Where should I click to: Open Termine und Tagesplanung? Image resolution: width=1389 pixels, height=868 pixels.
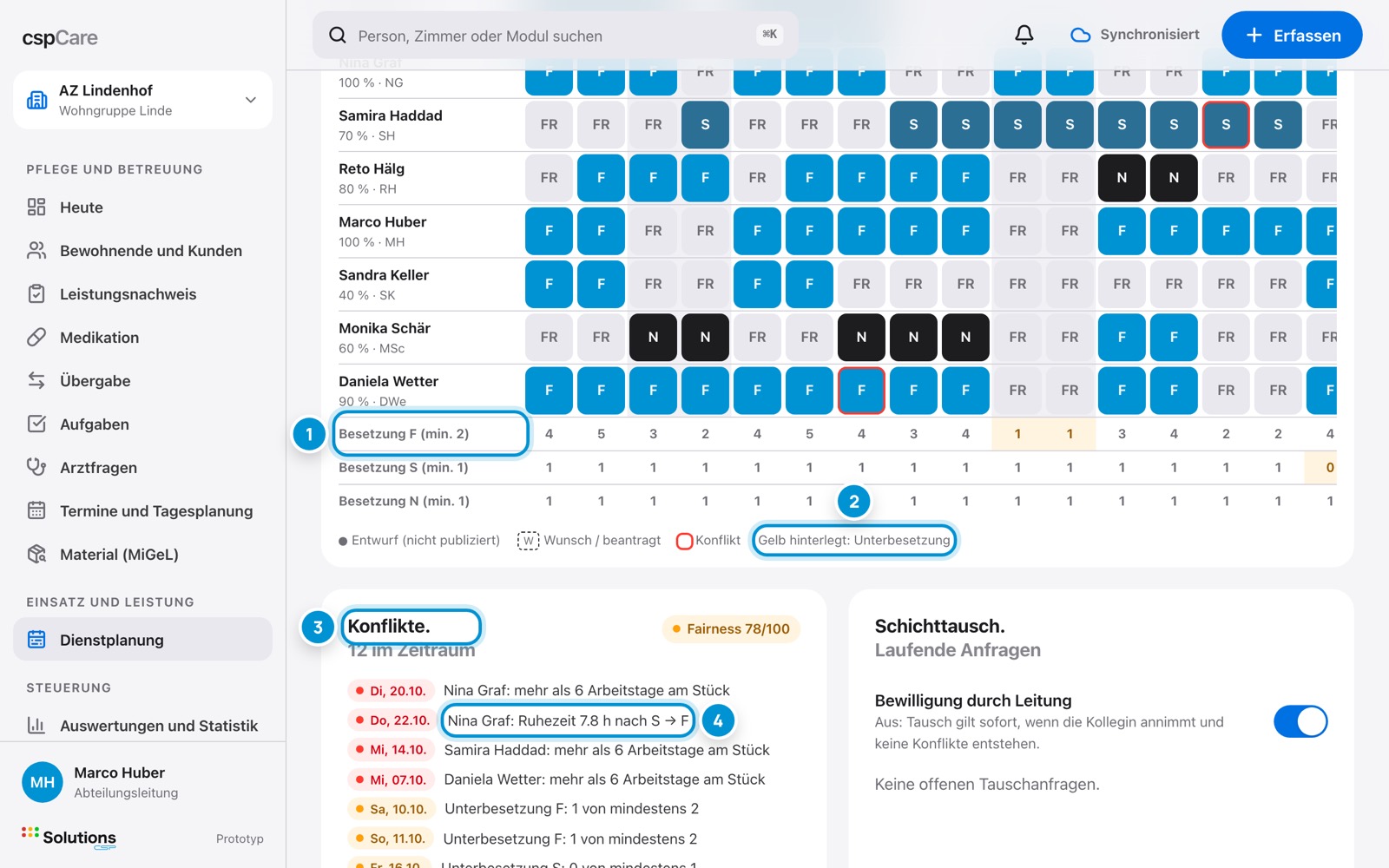pyautogui.click(x=142, y=510)
